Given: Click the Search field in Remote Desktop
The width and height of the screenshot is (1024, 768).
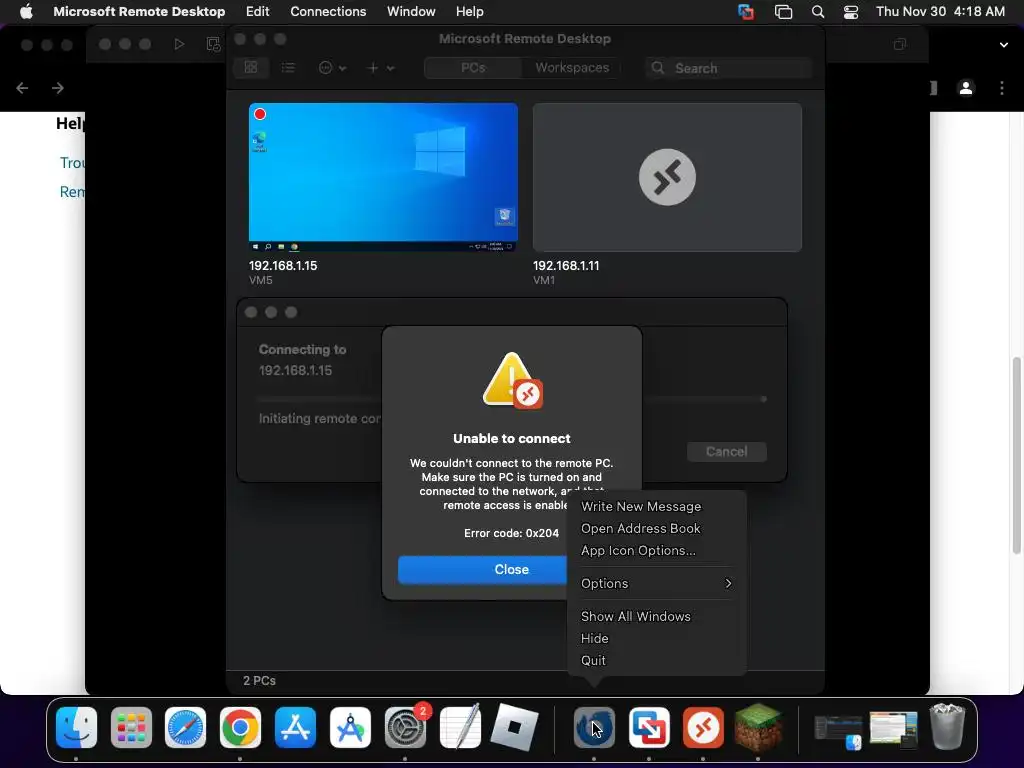Looking at the screenshot, I should pos(728,68).
